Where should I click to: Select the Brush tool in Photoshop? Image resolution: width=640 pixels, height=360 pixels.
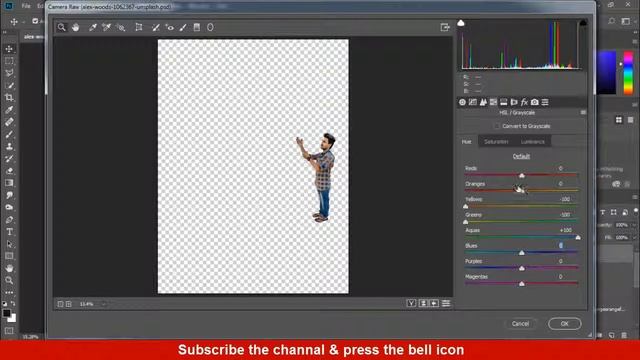(9, 134)
